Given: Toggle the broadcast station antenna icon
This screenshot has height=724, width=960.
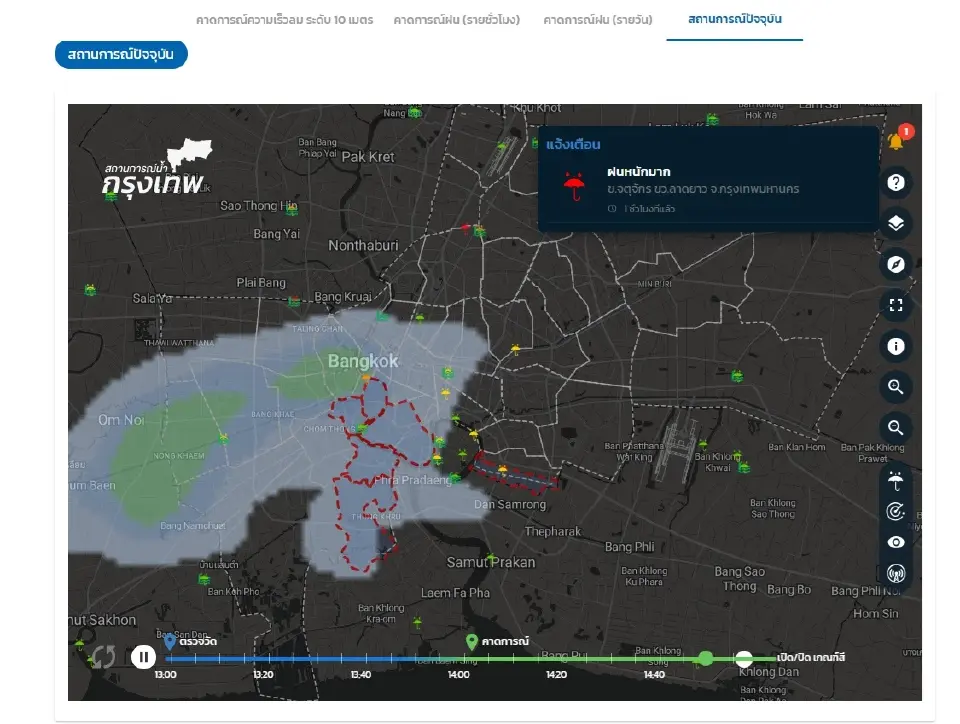Looking at the screenshot, I should click(x=896, y=574).
